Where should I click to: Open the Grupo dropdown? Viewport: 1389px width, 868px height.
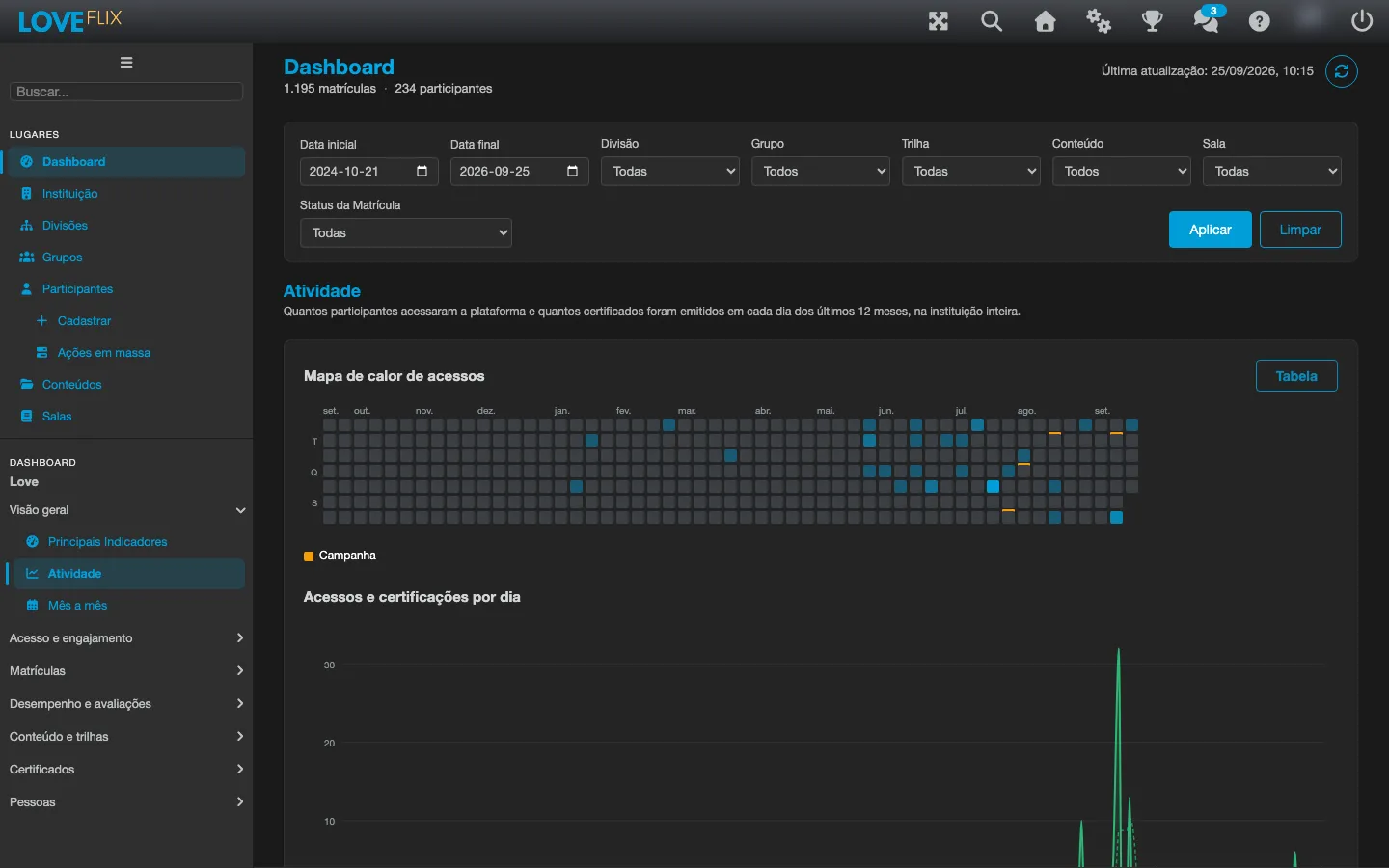click(821, 172)
